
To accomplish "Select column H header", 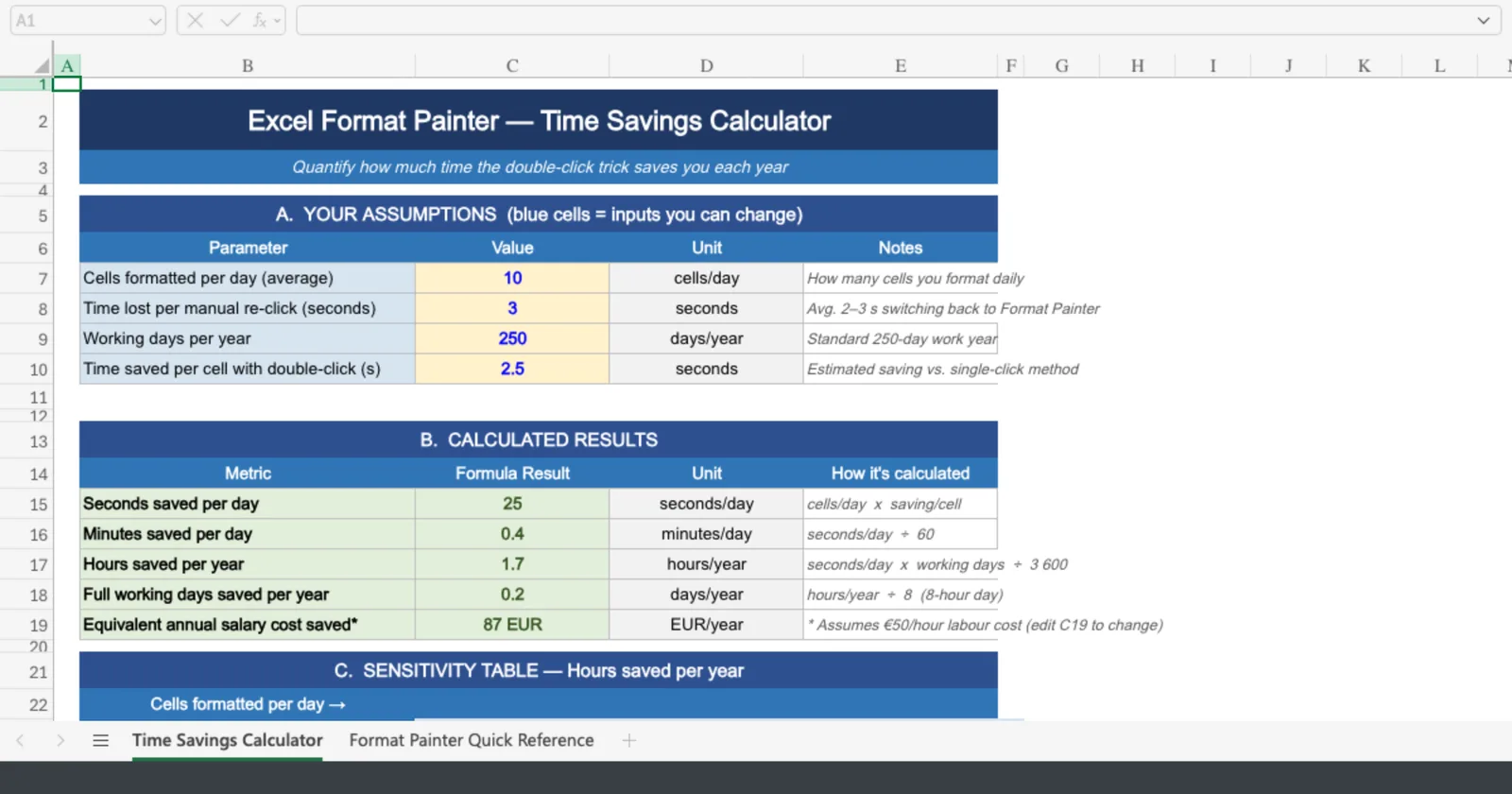I will click(x=1138, y=66).
